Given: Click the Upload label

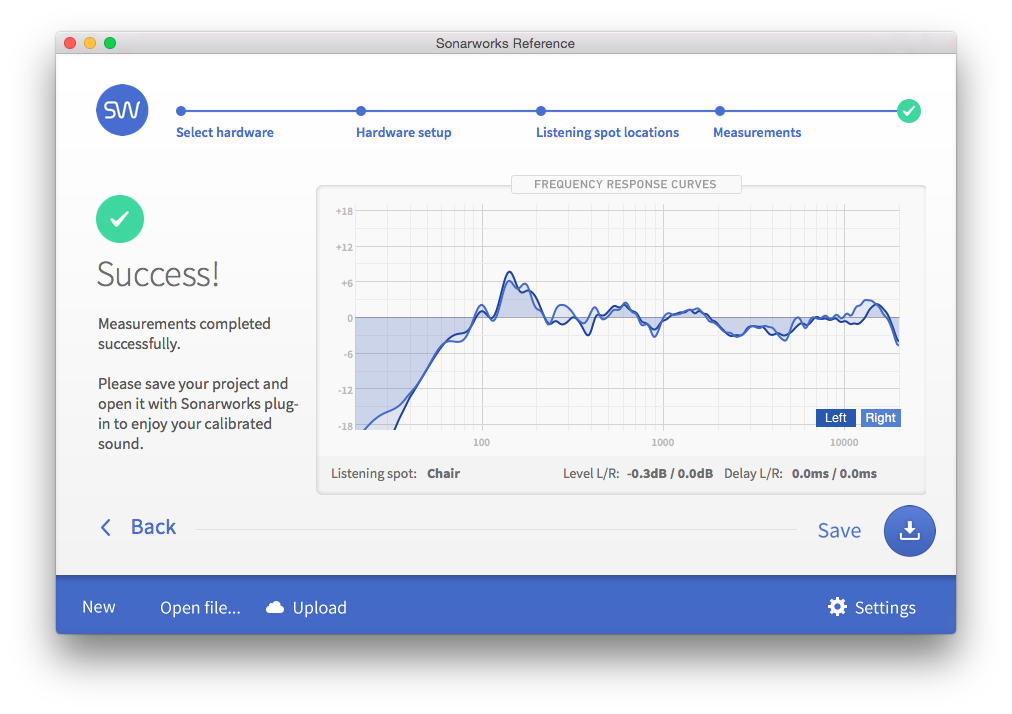Looking at the screenshot, I should (319, 608).
